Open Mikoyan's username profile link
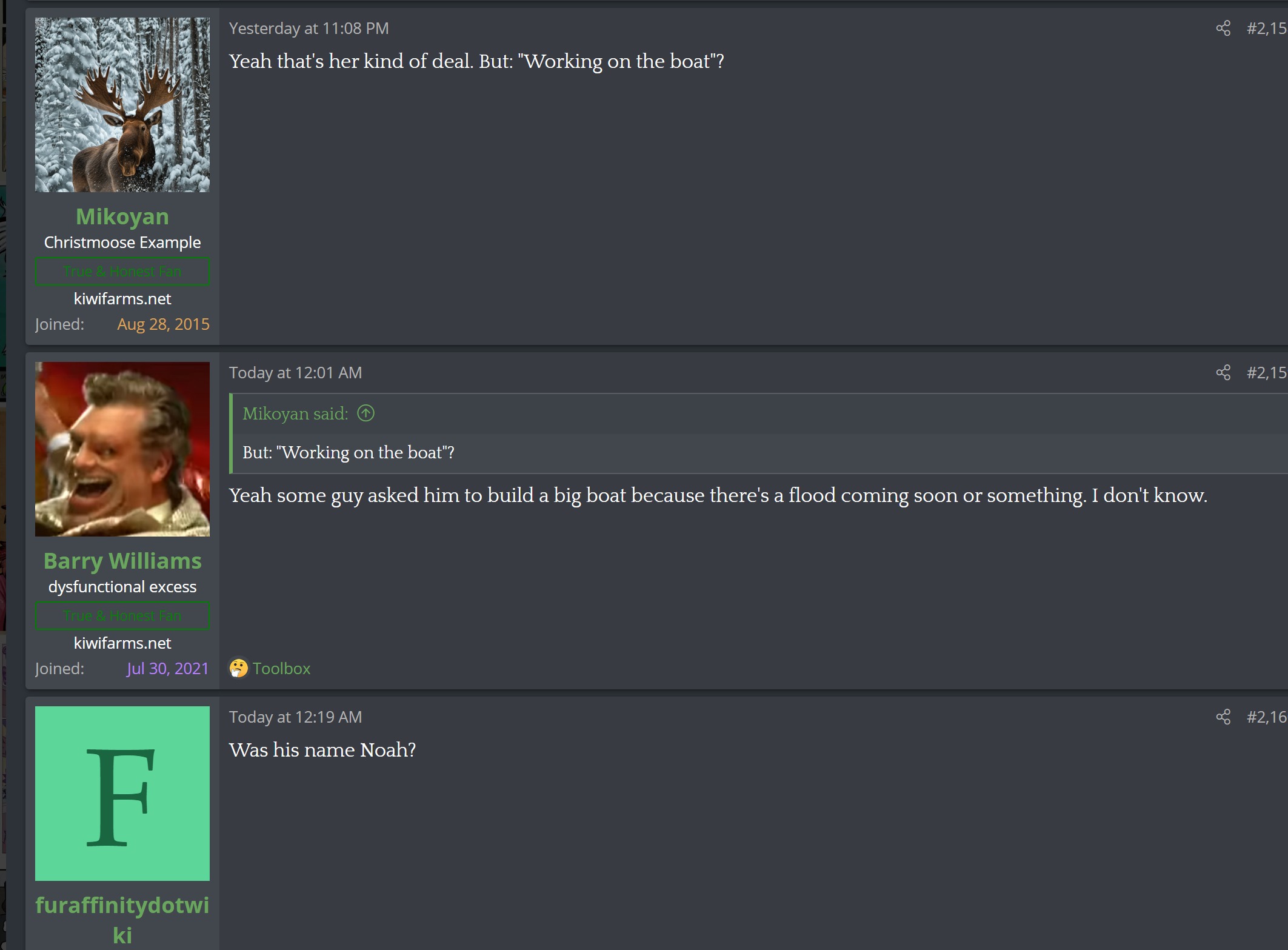The image size is (1288, 950). pos(122,216)
